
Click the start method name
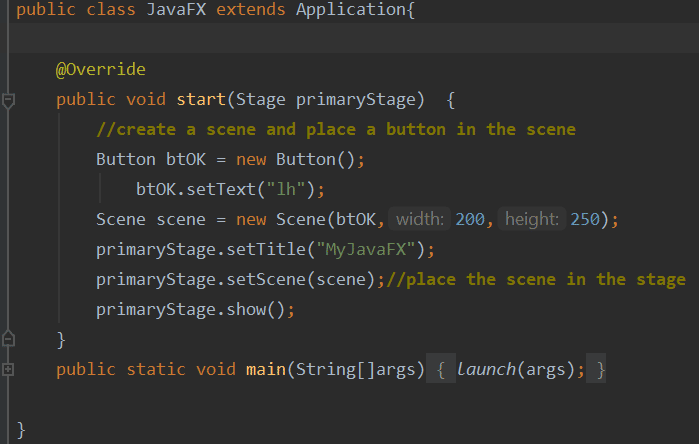(x=201, y=99)
